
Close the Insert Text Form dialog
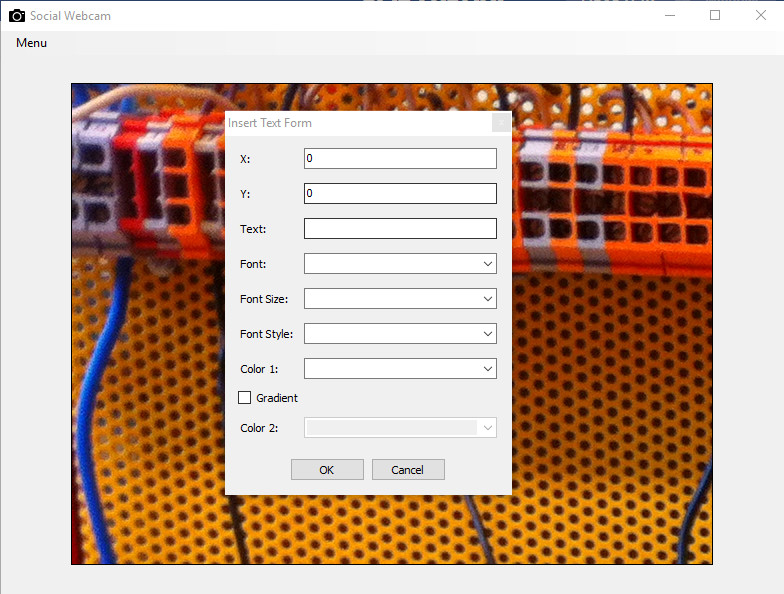click(x=501, y=122)
